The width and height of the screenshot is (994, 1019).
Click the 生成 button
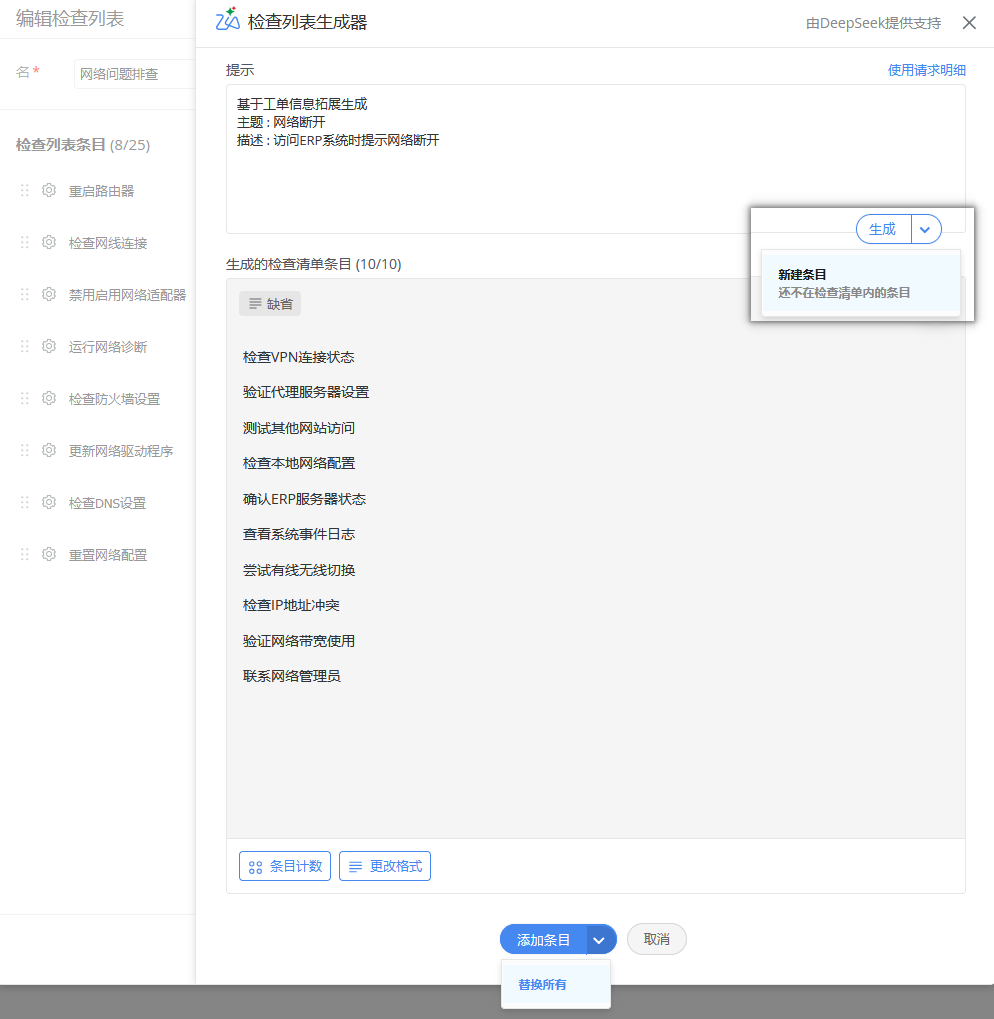click(x=883, y=230)
